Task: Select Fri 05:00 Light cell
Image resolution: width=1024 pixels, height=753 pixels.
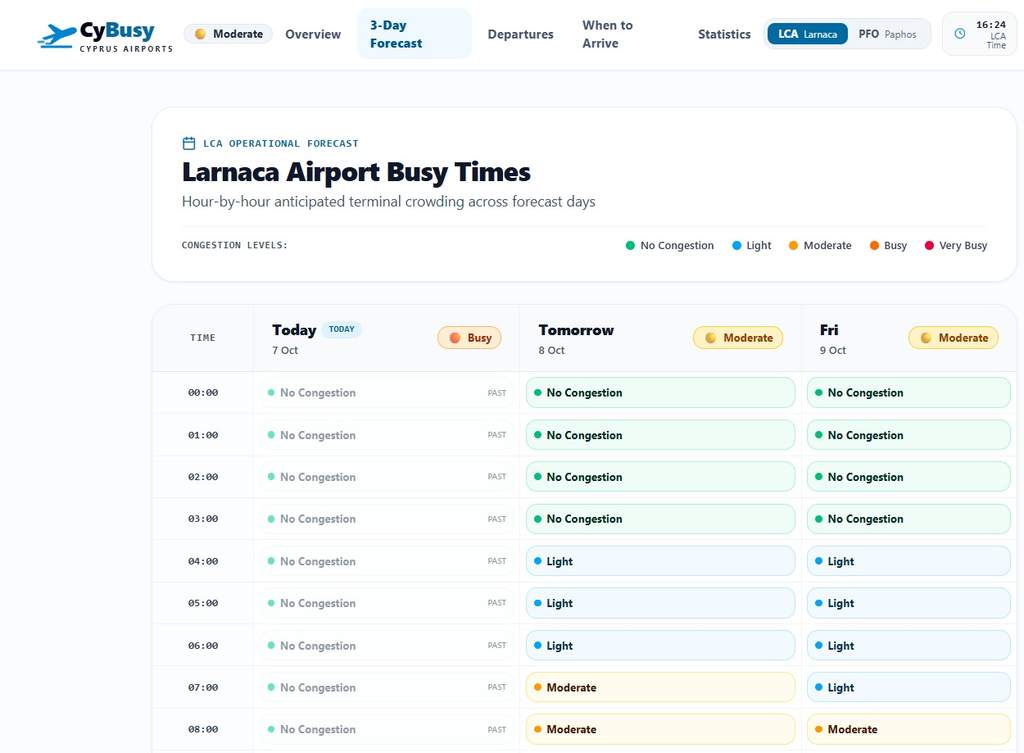Action: 908,603
